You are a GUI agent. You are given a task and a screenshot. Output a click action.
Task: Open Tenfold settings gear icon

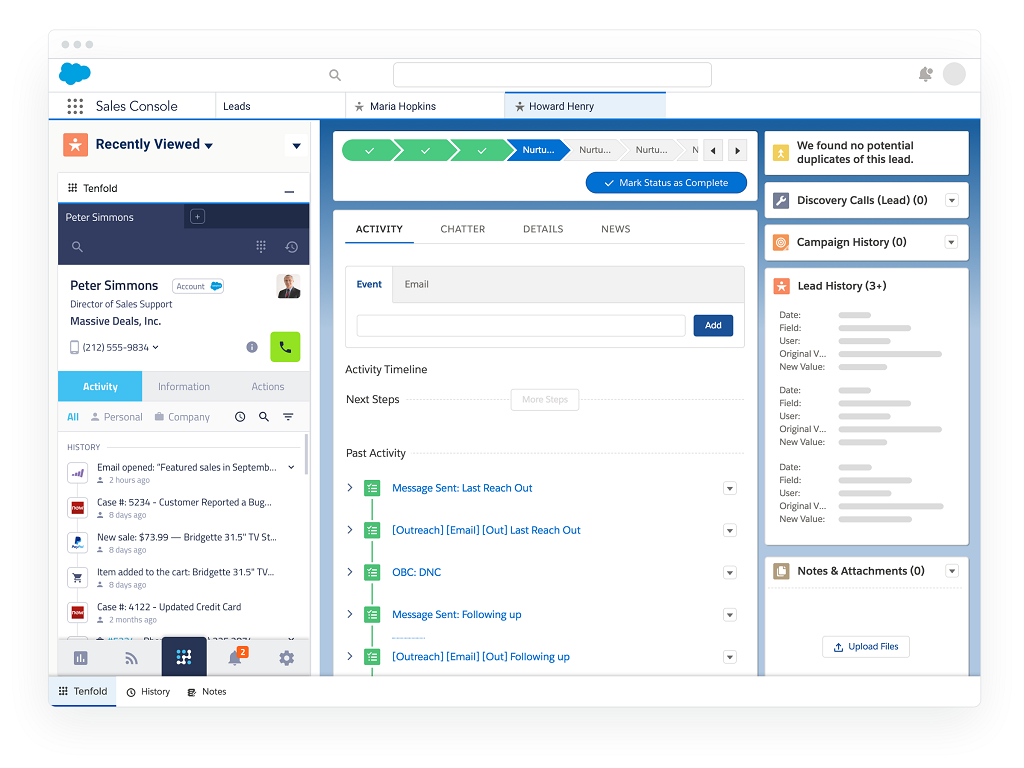[x=287, y=658]
